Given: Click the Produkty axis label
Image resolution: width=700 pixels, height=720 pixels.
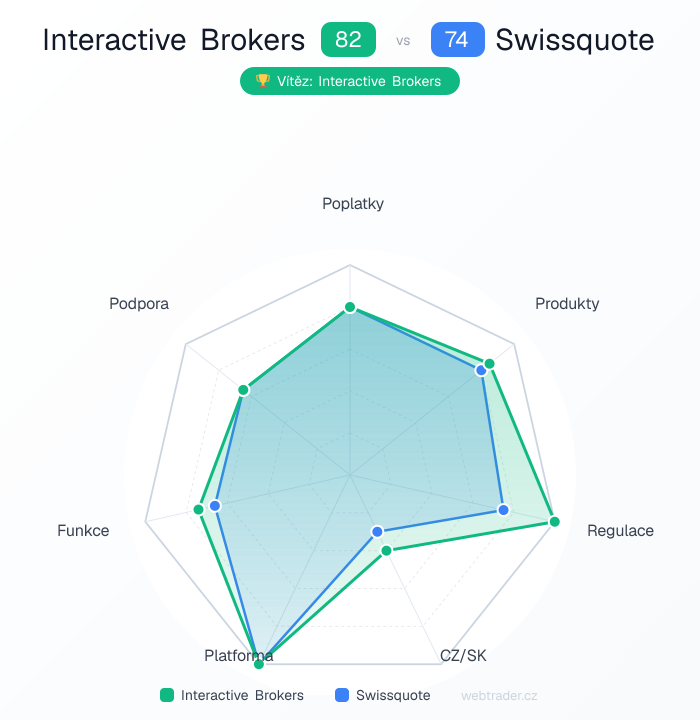Looking at the screenshot, I should click(x=567, y=303).
